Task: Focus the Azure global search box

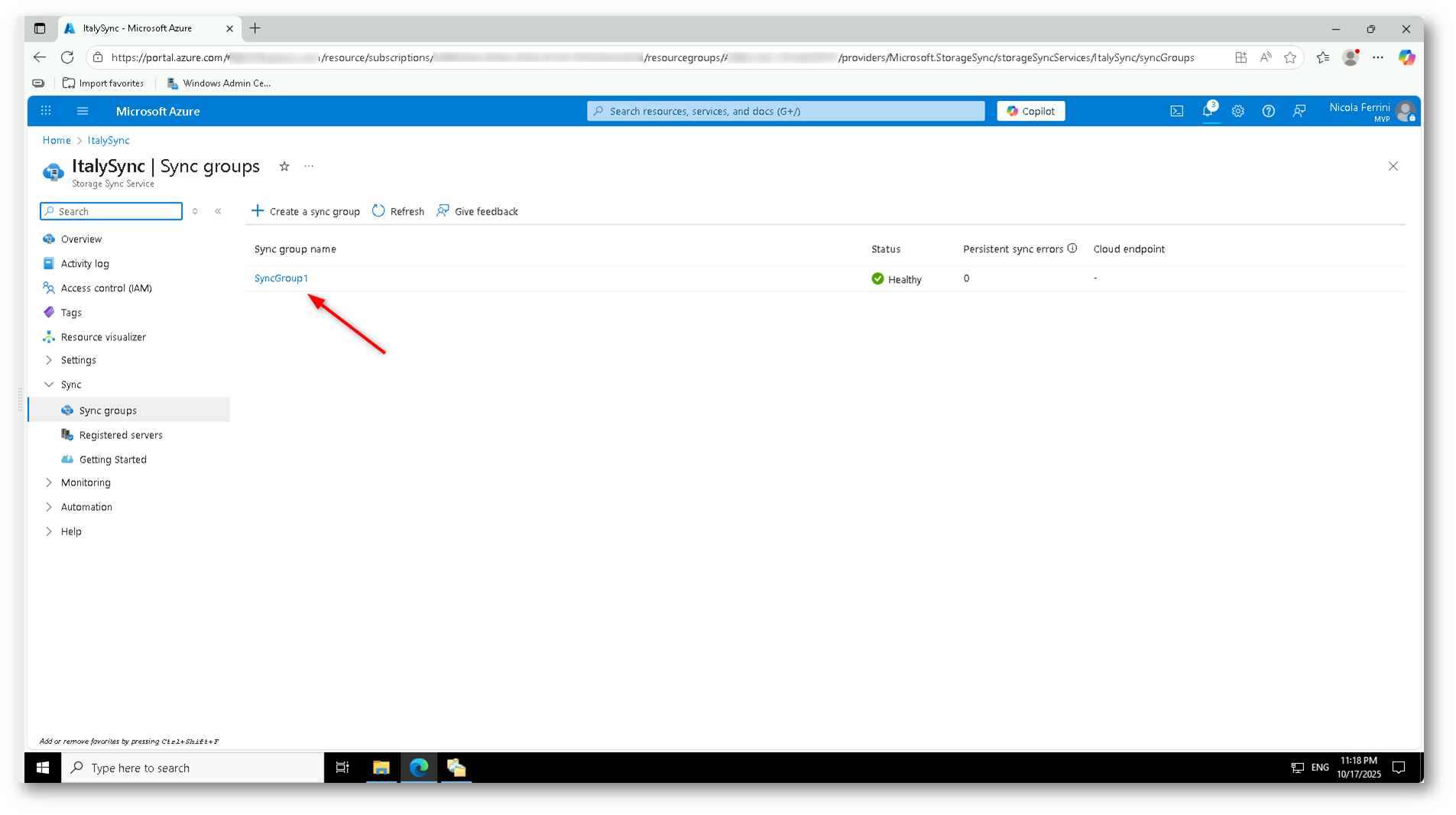Action: (786, 112)
